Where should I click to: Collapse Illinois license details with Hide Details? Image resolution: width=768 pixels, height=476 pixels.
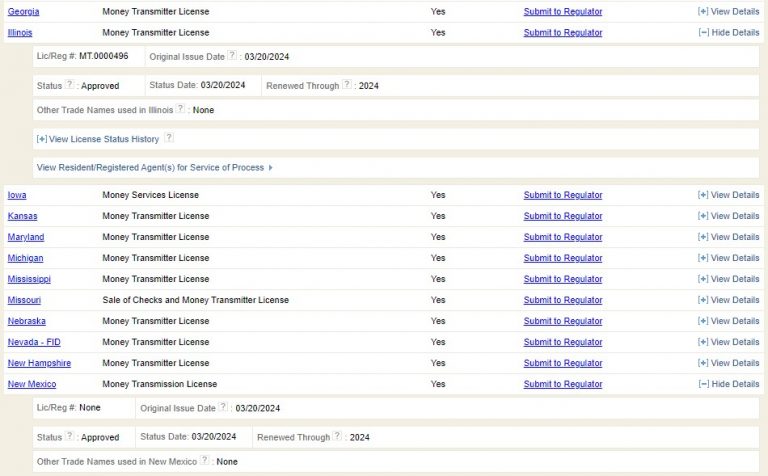pyautogui.click(x=728, y=33)
